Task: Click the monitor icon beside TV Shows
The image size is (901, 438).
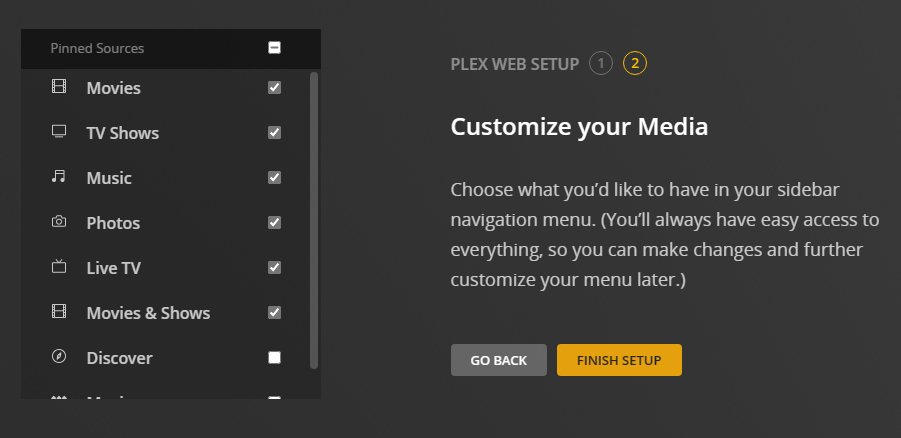Action: tap(58, 132)
